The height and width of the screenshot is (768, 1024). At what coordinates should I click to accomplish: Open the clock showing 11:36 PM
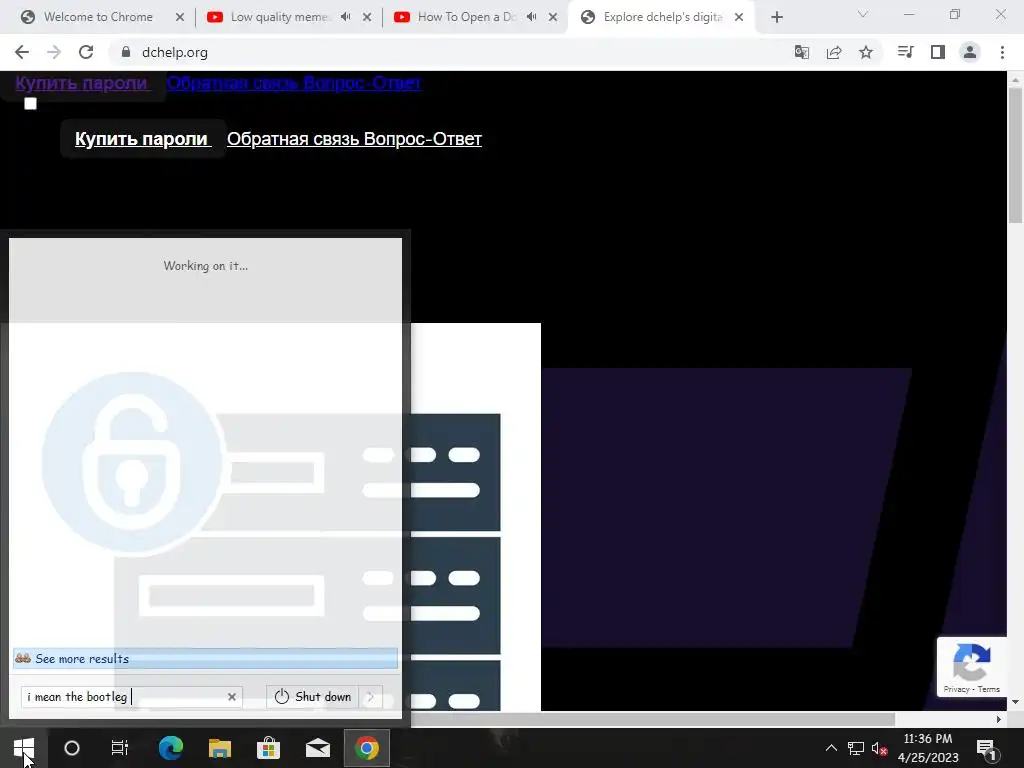[x=927, y=748]
